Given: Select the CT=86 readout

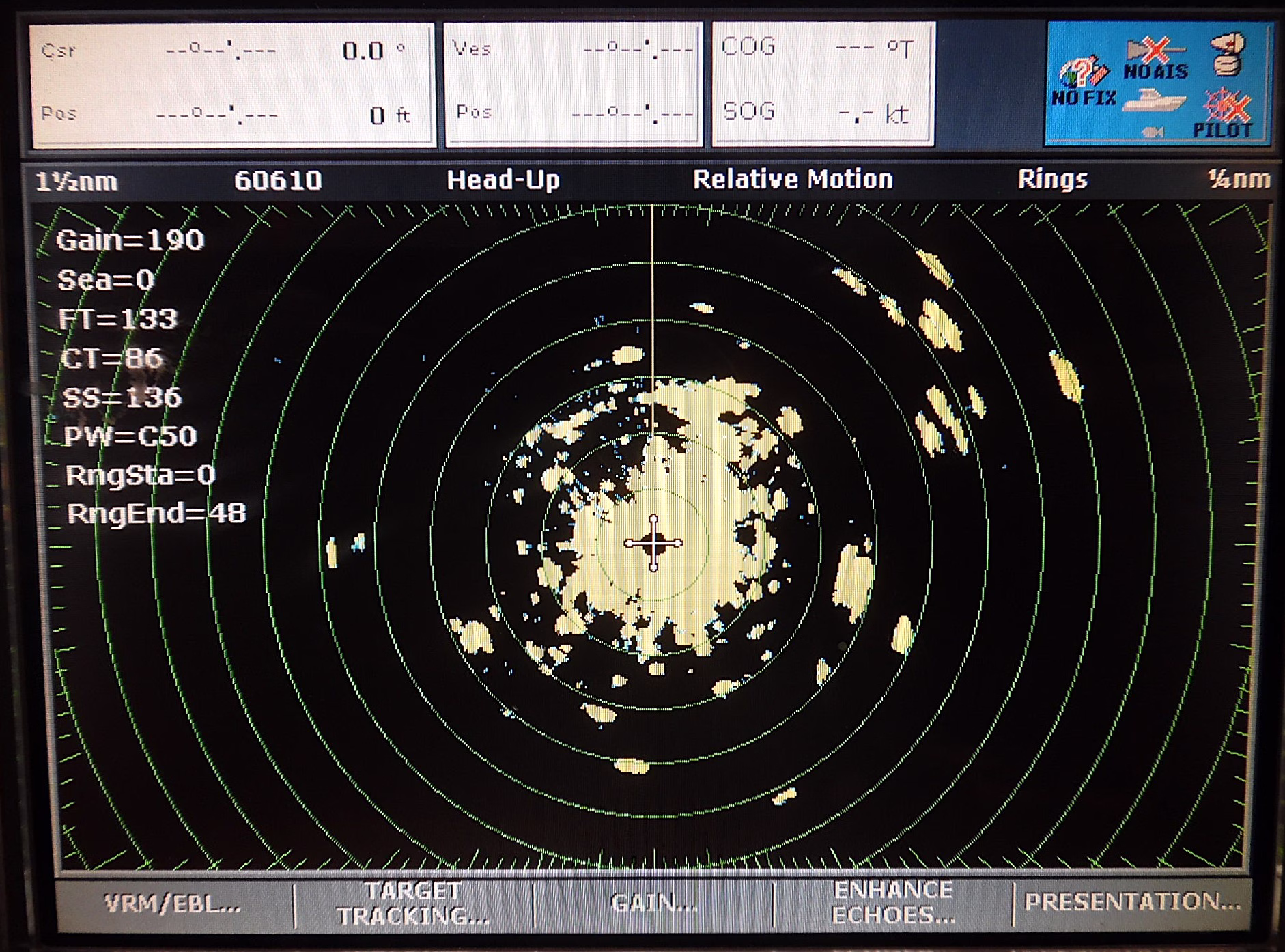Looking at the screenshot, I should (112, 358).
